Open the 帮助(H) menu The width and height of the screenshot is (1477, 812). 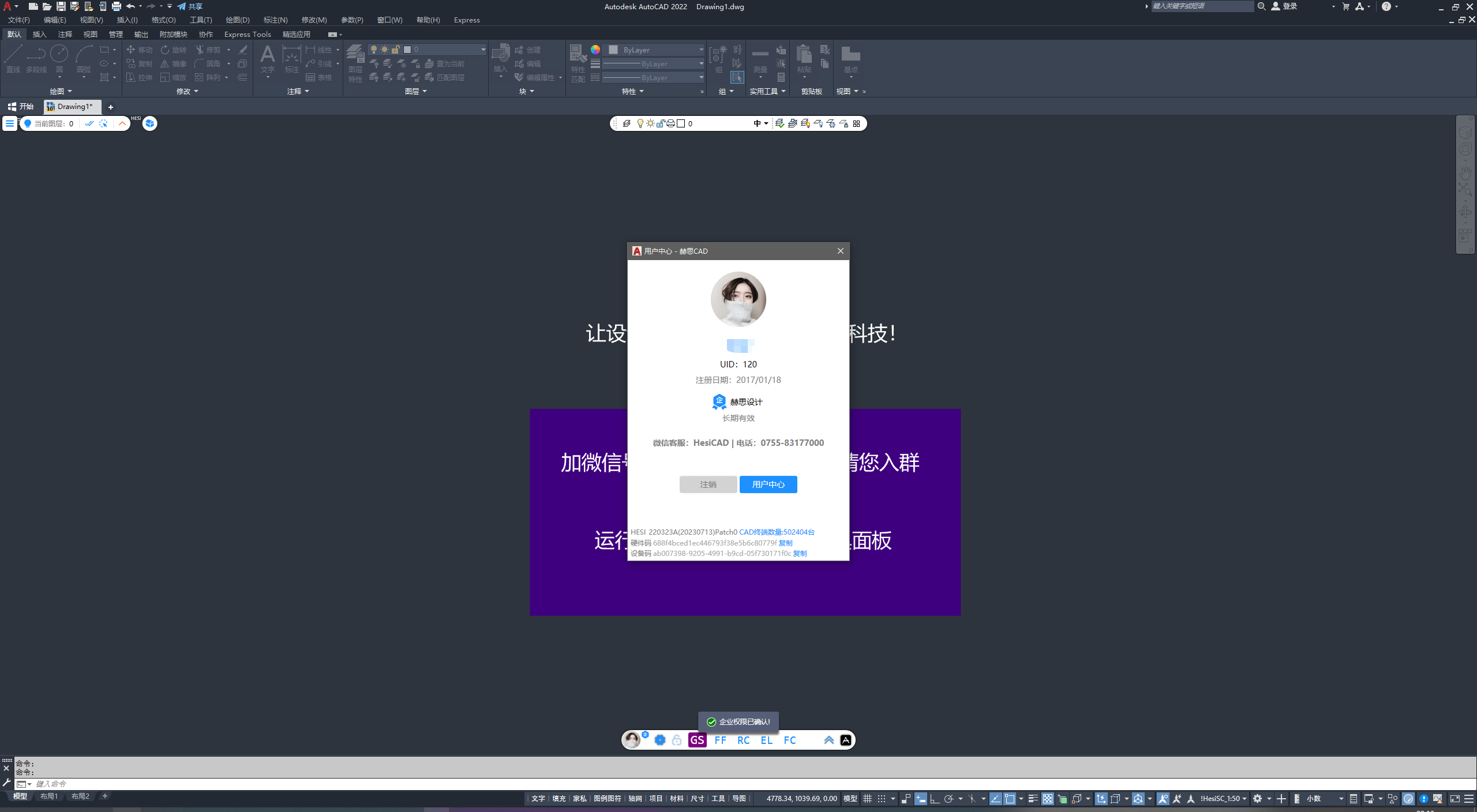[428, 20]
